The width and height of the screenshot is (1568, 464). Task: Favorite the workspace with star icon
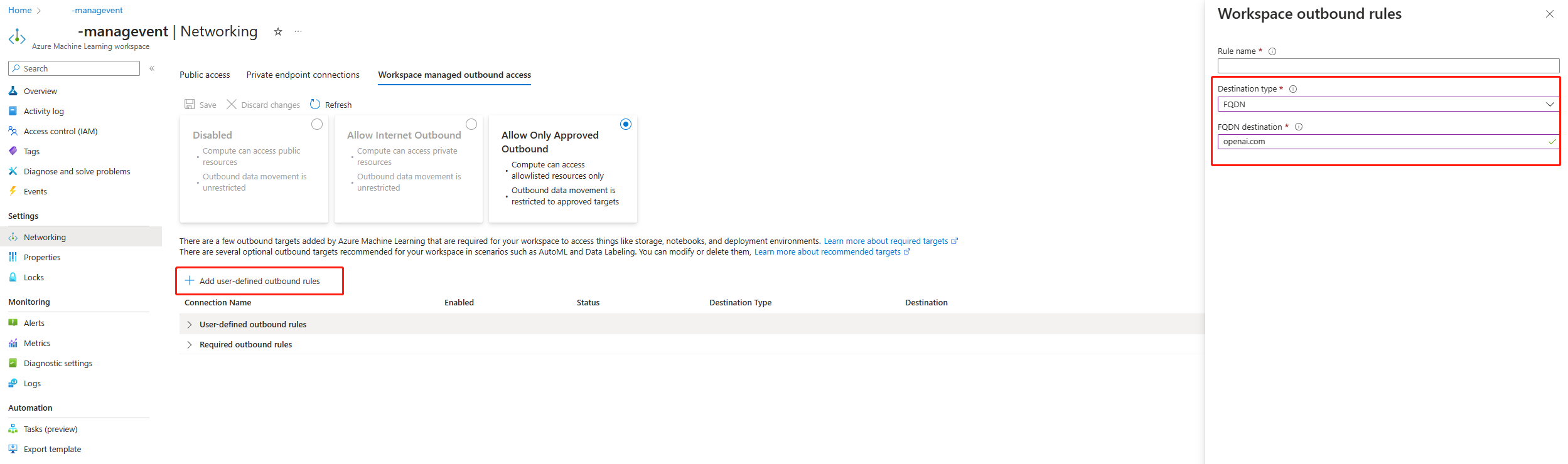[x=278, y=31]
